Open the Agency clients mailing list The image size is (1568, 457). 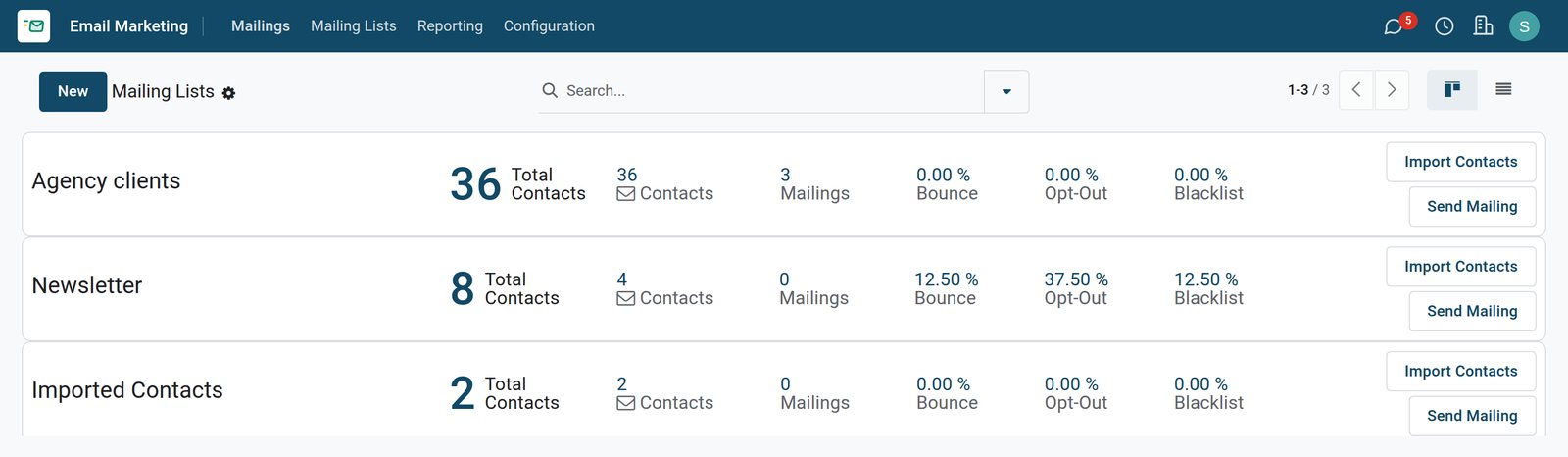click(106, 181)
